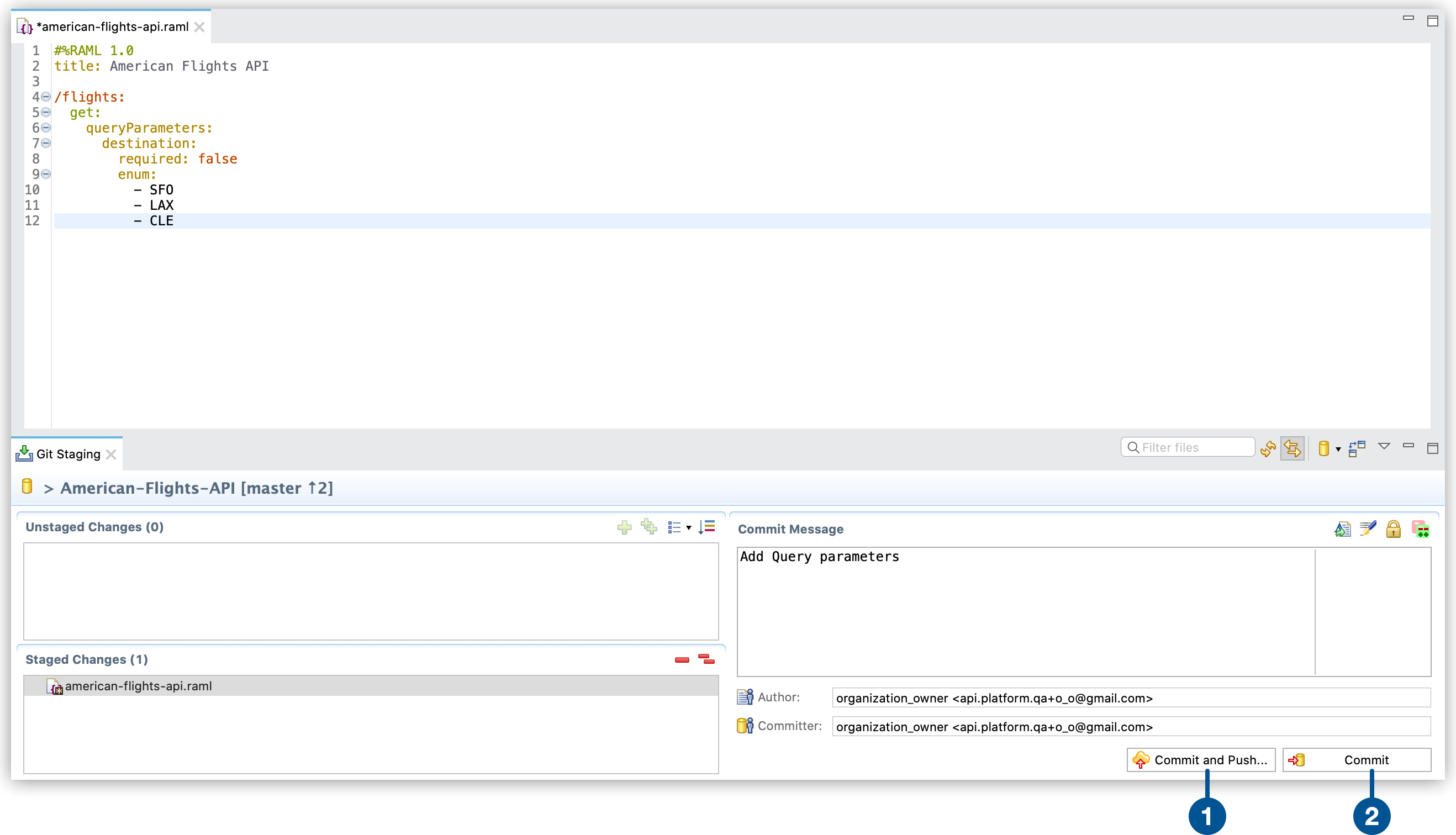Open the Filter files input field
This screenshot has width=1456, height=835.
1190,447
